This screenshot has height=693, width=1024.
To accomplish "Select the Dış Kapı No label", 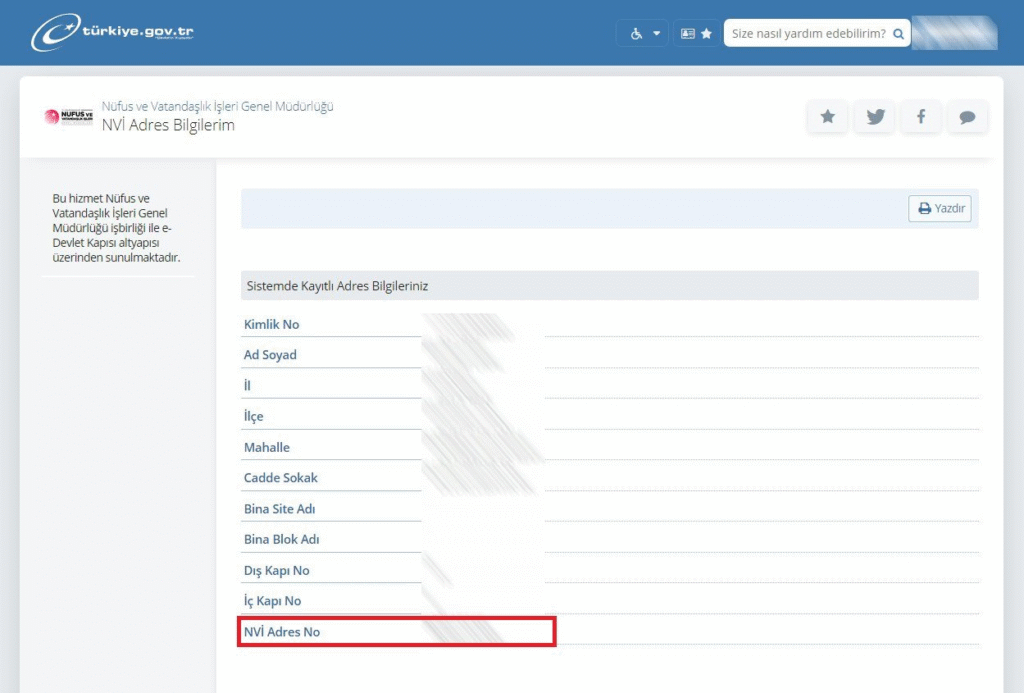I will click(277, 570).
